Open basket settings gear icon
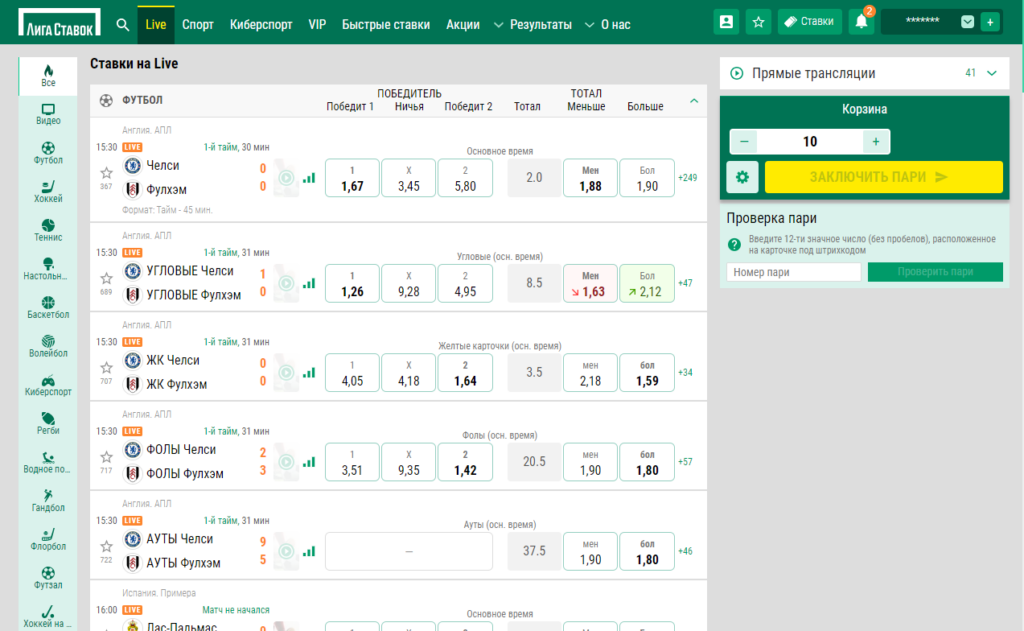This screenshot has height=631, width=1024. point(743,177)
